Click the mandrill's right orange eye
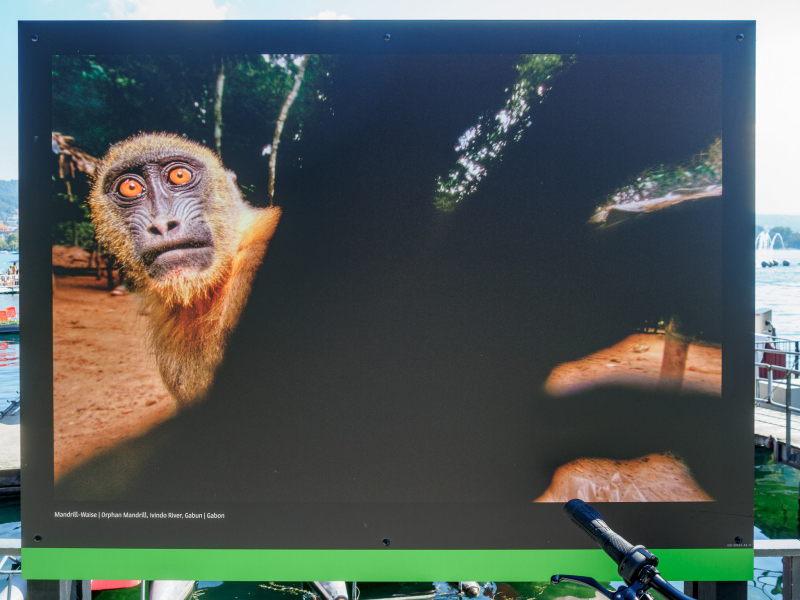 point(179,176)
